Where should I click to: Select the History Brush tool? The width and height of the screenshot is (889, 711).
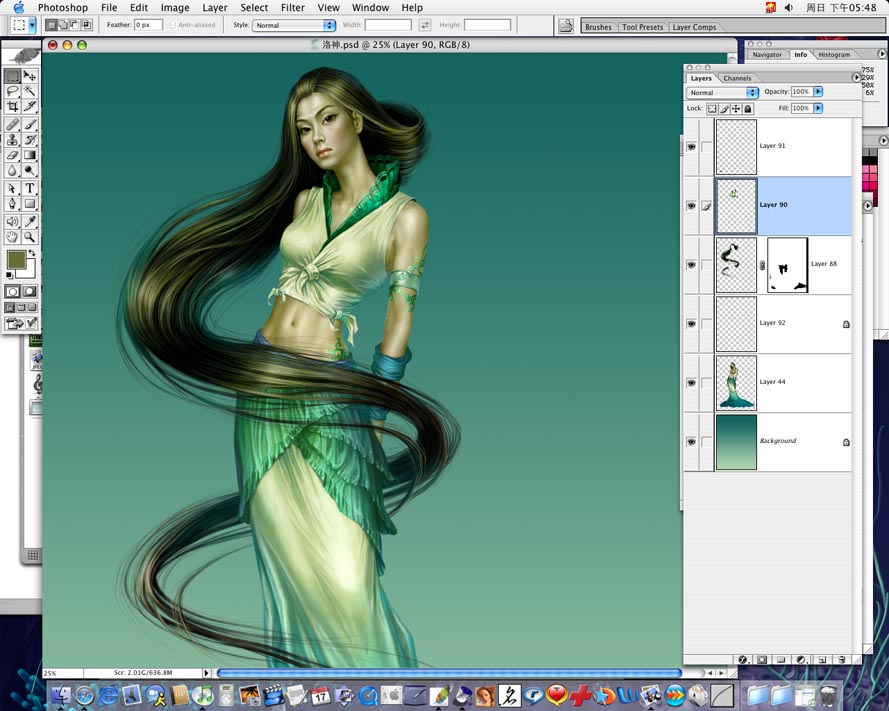click(x=30, y=139)
